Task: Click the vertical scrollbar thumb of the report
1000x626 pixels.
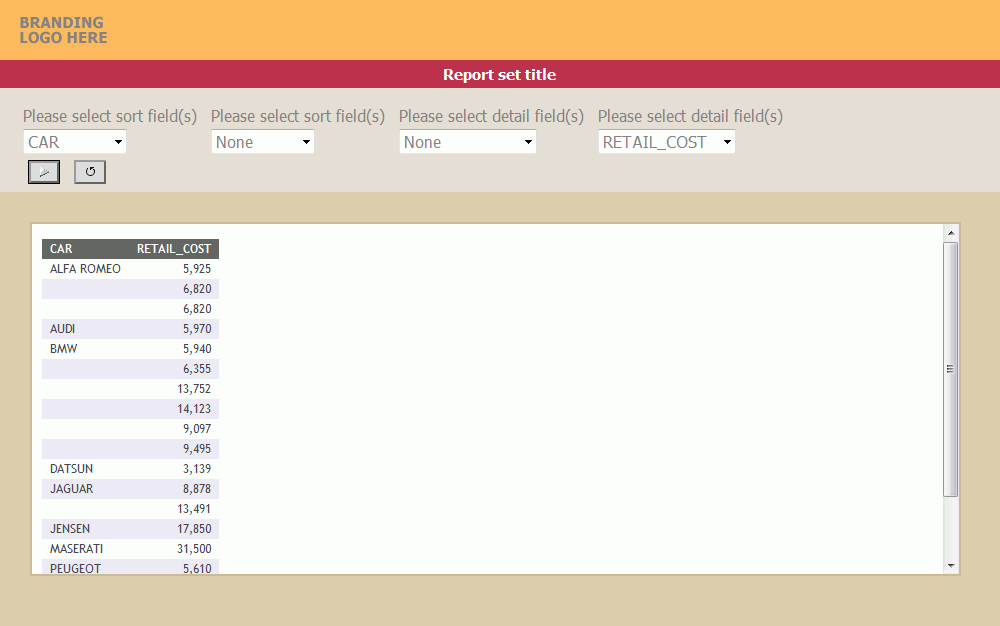Action: (951, 369)
